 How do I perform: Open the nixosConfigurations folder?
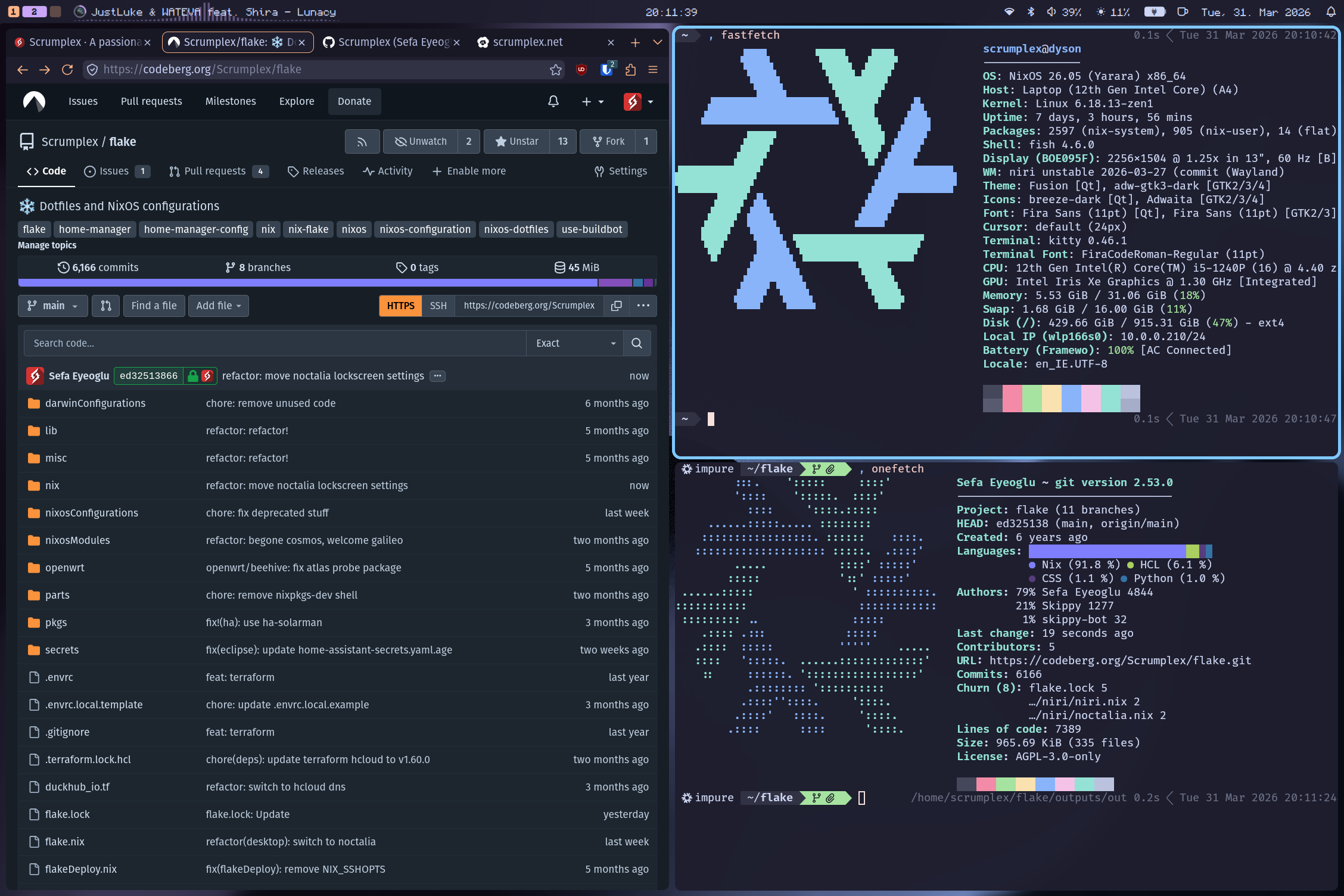click(91, 513)
